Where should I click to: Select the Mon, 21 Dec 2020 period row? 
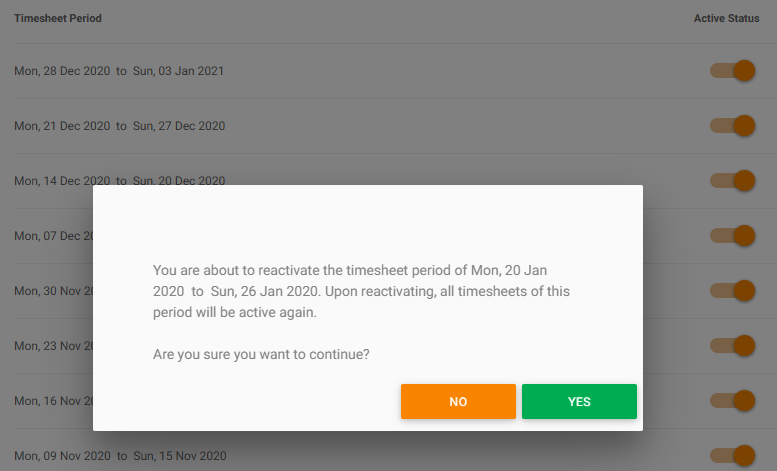(x=119, y=126)
